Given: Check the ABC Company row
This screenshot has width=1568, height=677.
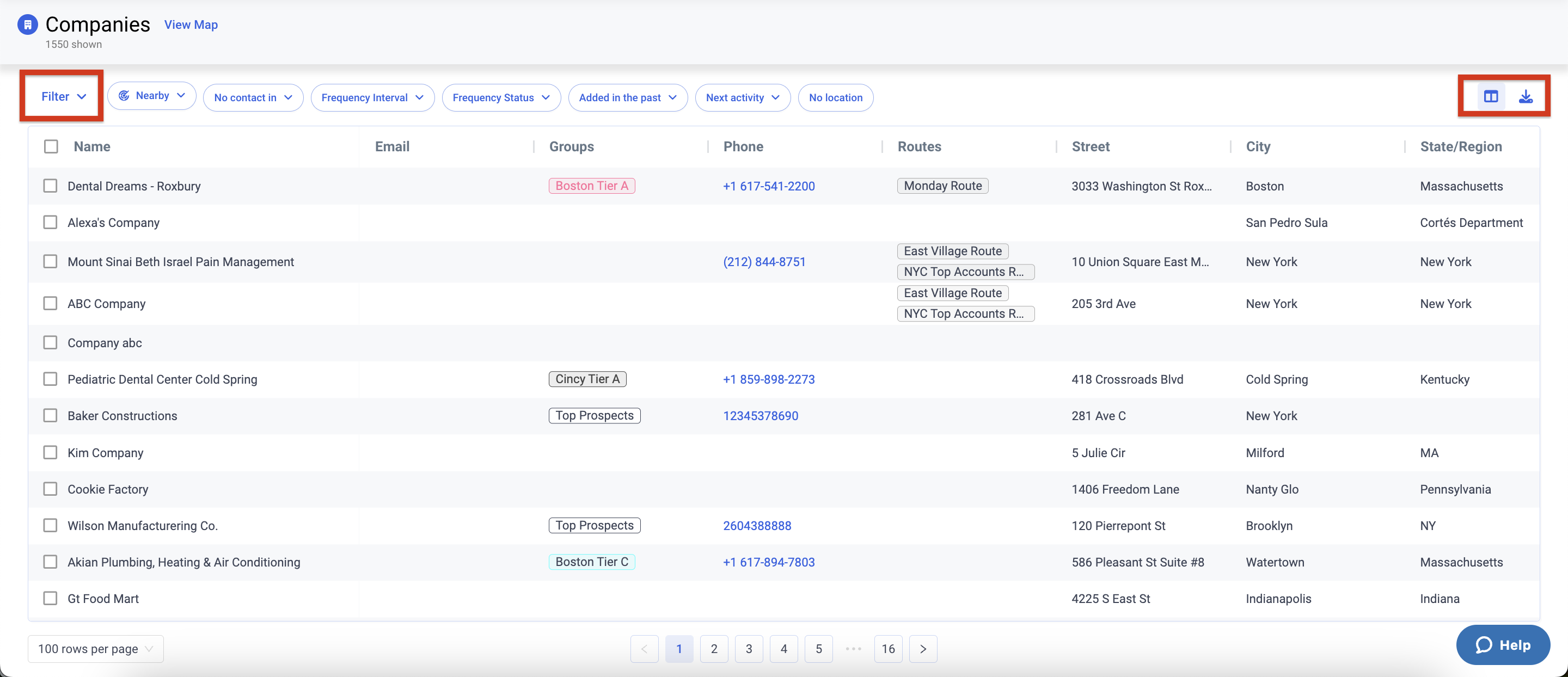Looking at the screenshot, I should point(51,303).
